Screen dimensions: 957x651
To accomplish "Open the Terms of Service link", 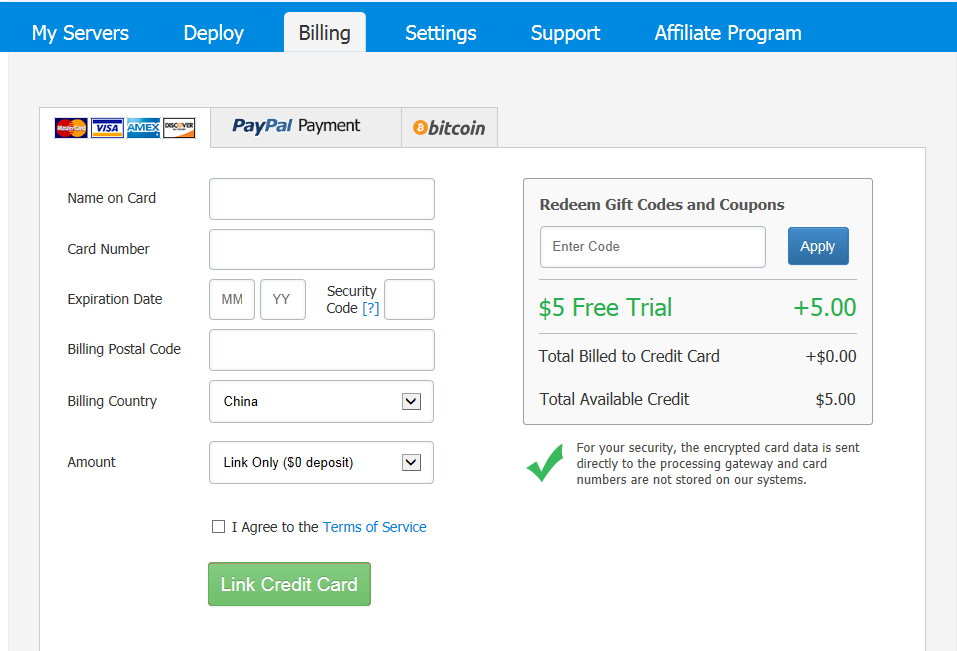I will 374,527.
